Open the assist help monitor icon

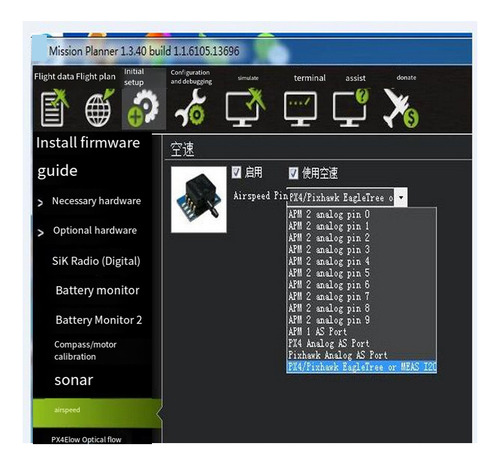pos(351,108)
